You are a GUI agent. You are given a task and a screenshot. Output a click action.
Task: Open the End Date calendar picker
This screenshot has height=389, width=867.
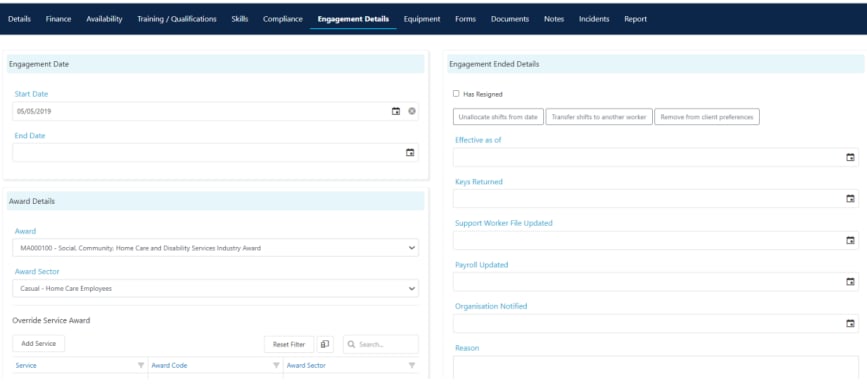pos(410,153)
